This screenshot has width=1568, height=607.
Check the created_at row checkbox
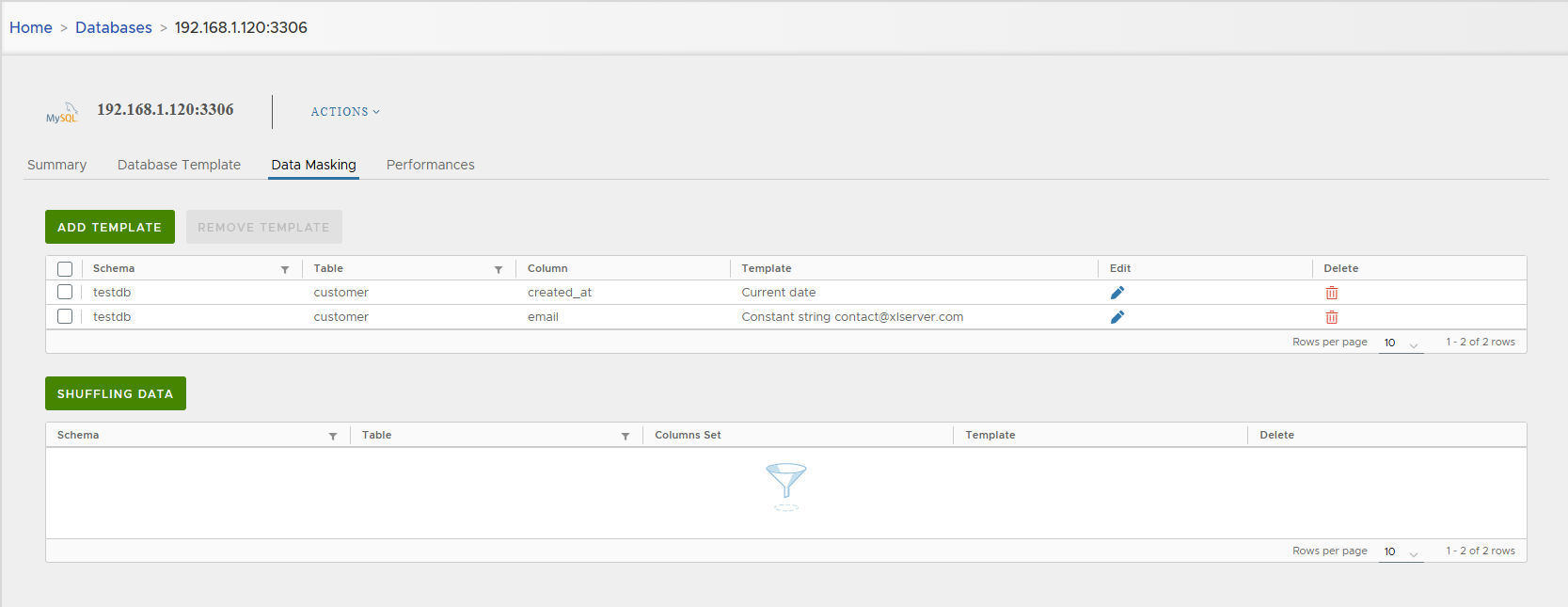click(65, 292)
